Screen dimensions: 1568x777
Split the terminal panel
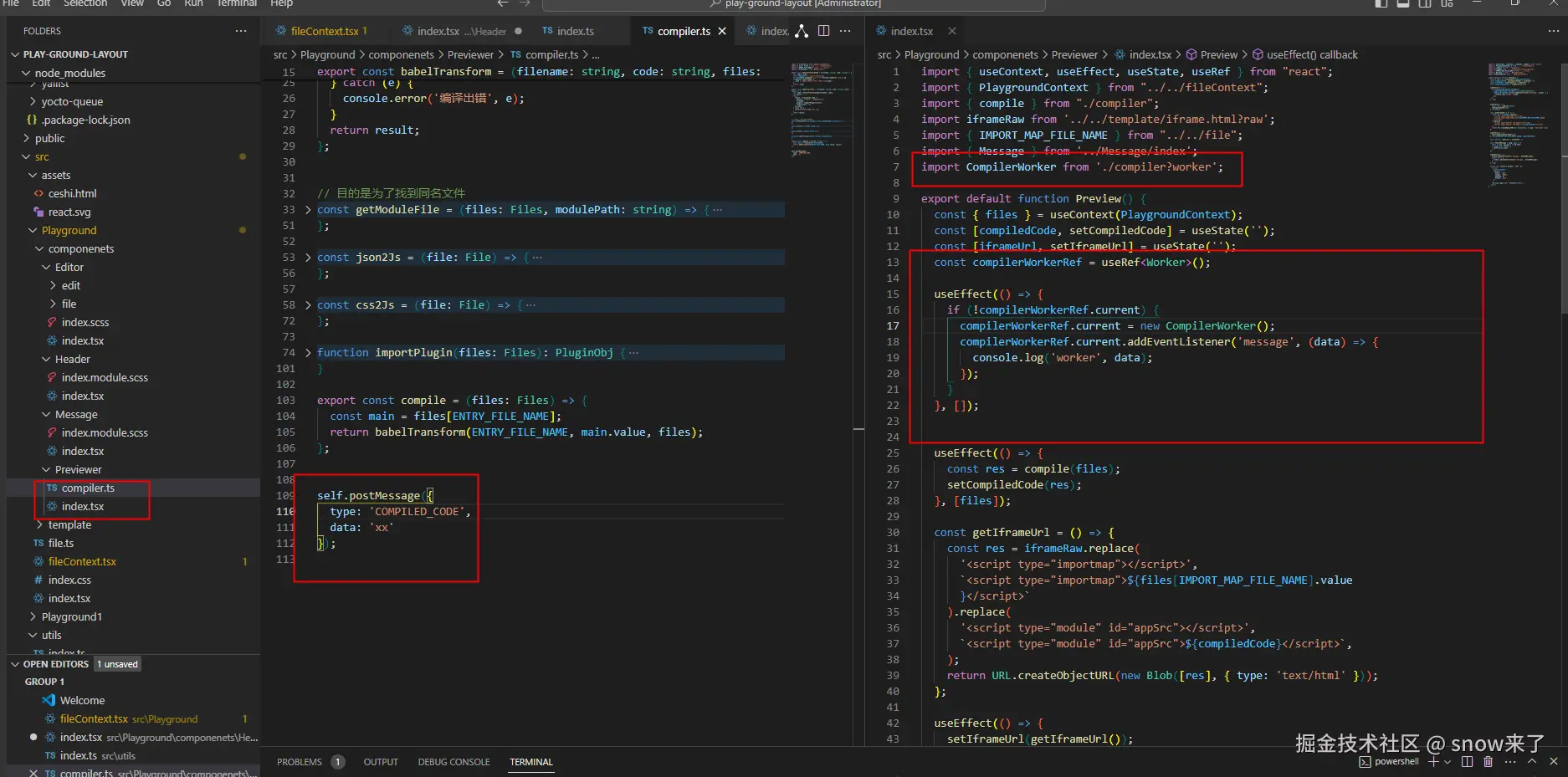click(1467, 762)
